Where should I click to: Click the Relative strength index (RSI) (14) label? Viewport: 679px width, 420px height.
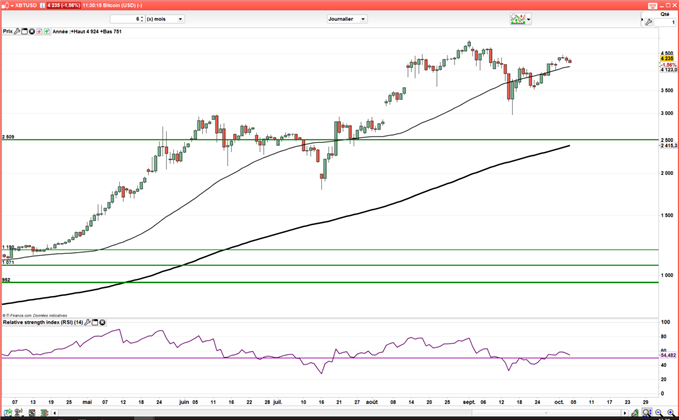tap(43, 323)
